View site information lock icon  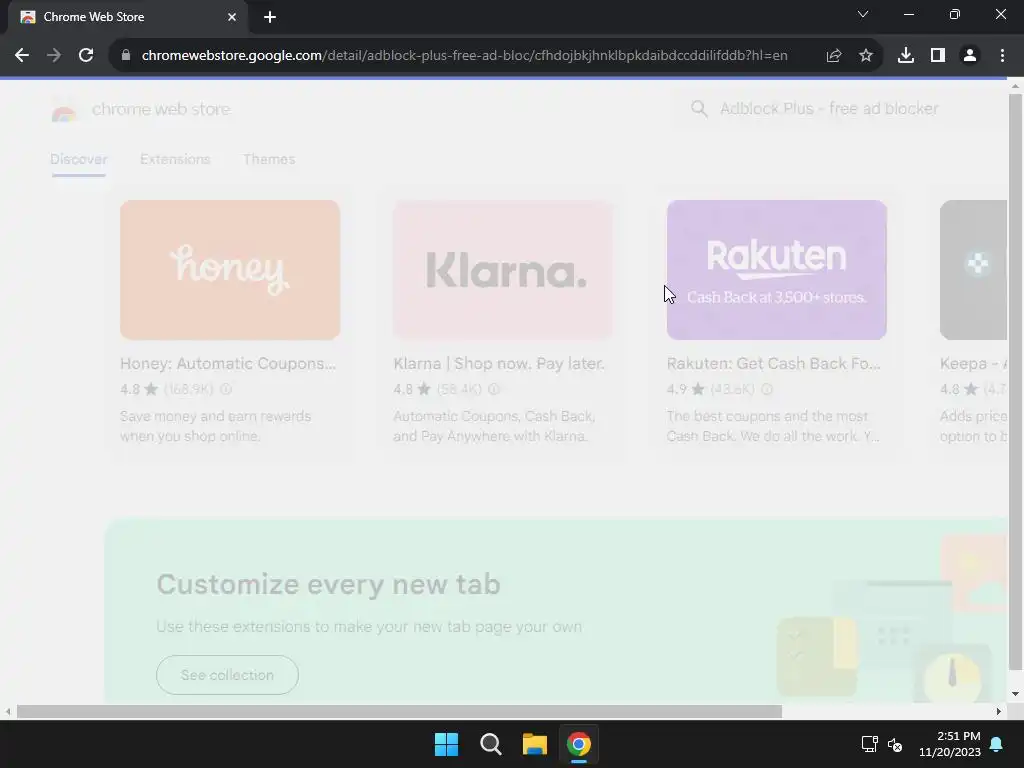tap(126, 56)
